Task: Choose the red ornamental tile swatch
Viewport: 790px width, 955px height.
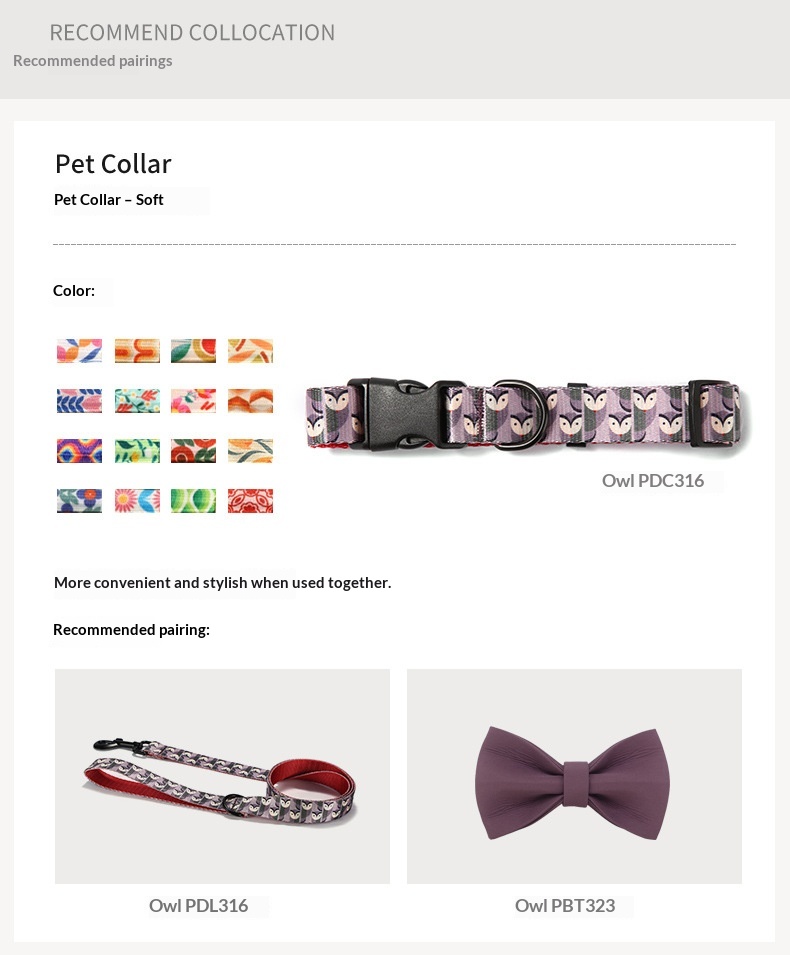Action: click(250, 501)
